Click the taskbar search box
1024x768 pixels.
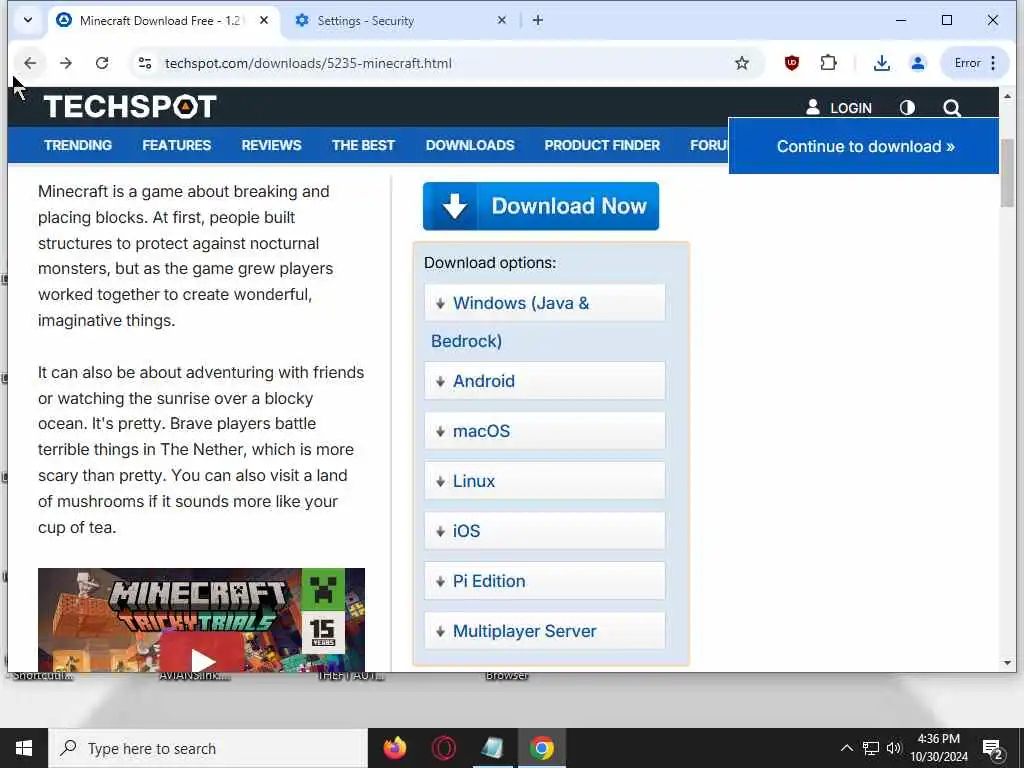(208, 748)
